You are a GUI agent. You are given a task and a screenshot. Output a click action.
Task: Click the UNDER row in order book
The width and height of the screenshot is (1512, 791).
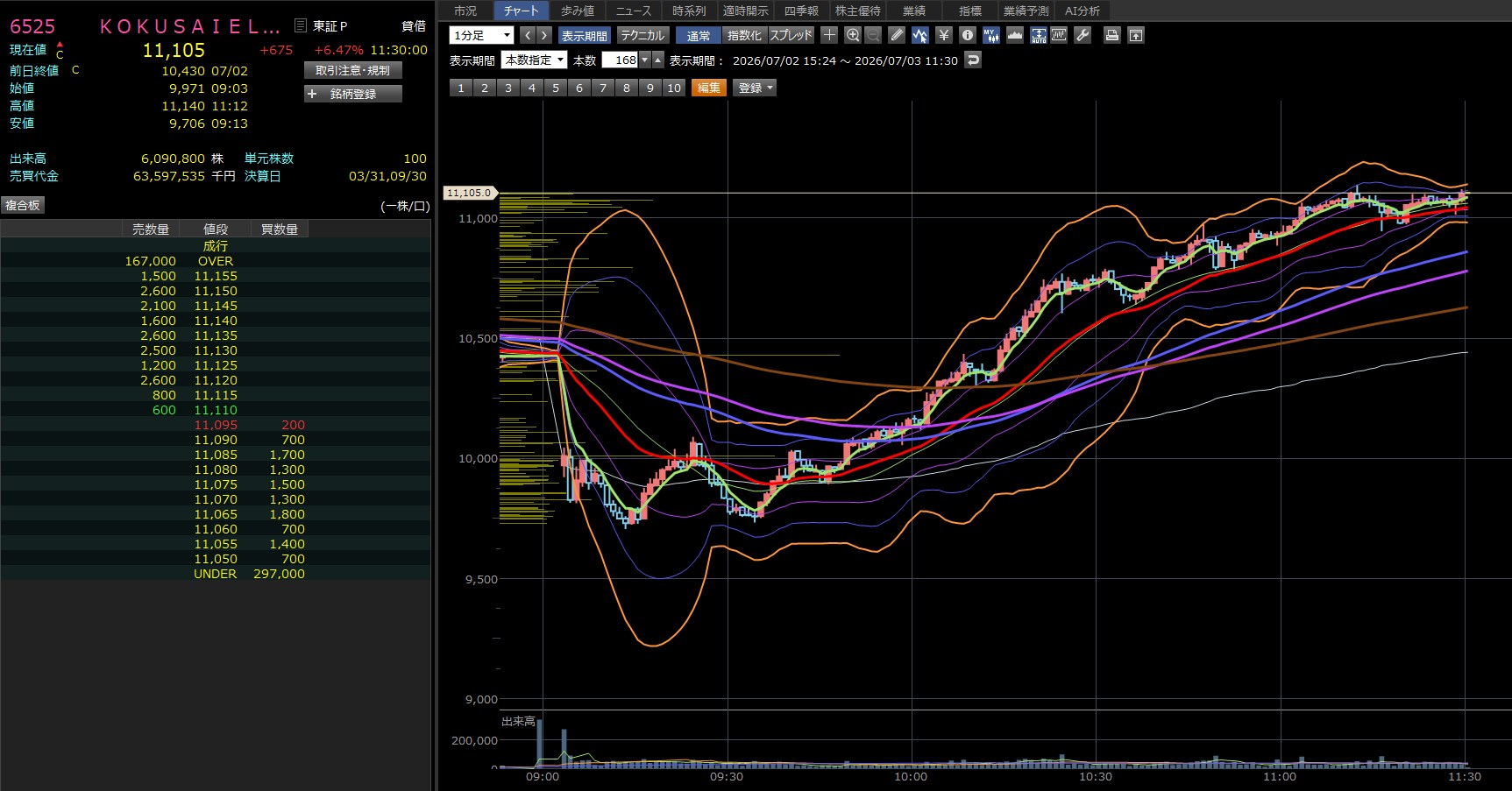pyautogui.click(x=216, y=574)
